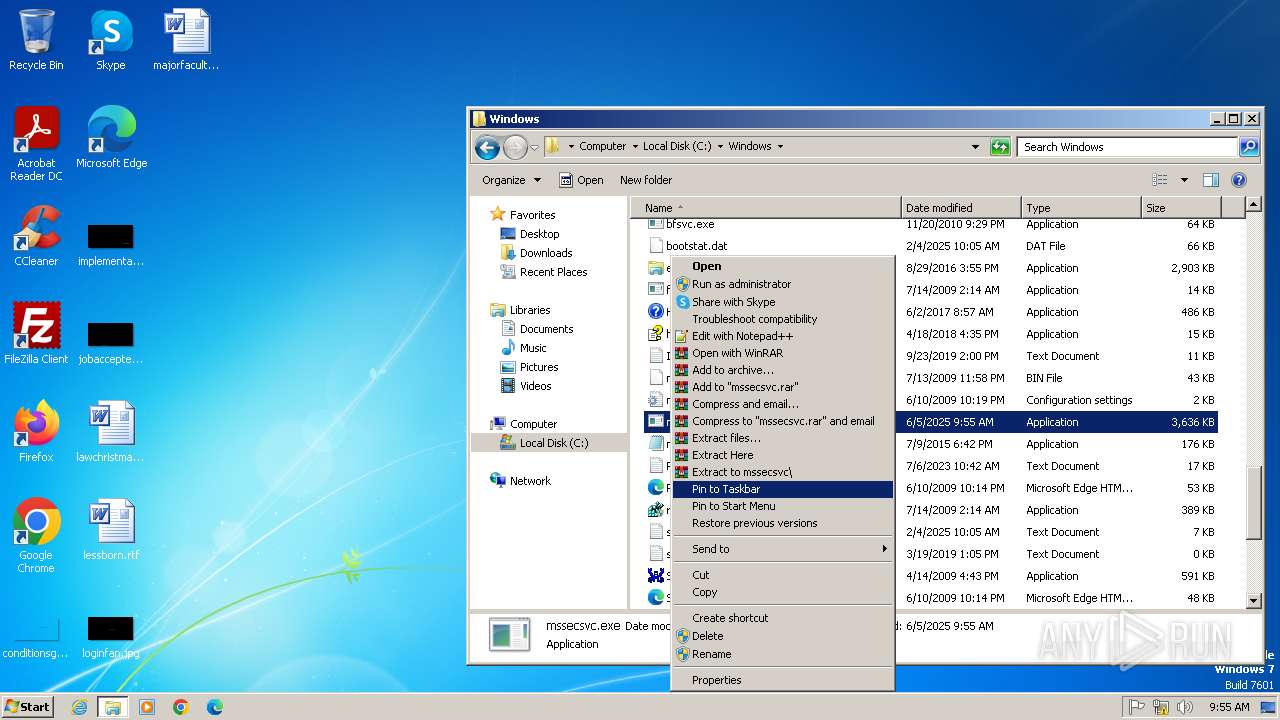Click the Open toolbar button

pyautogui.click(x=581, y=180)
